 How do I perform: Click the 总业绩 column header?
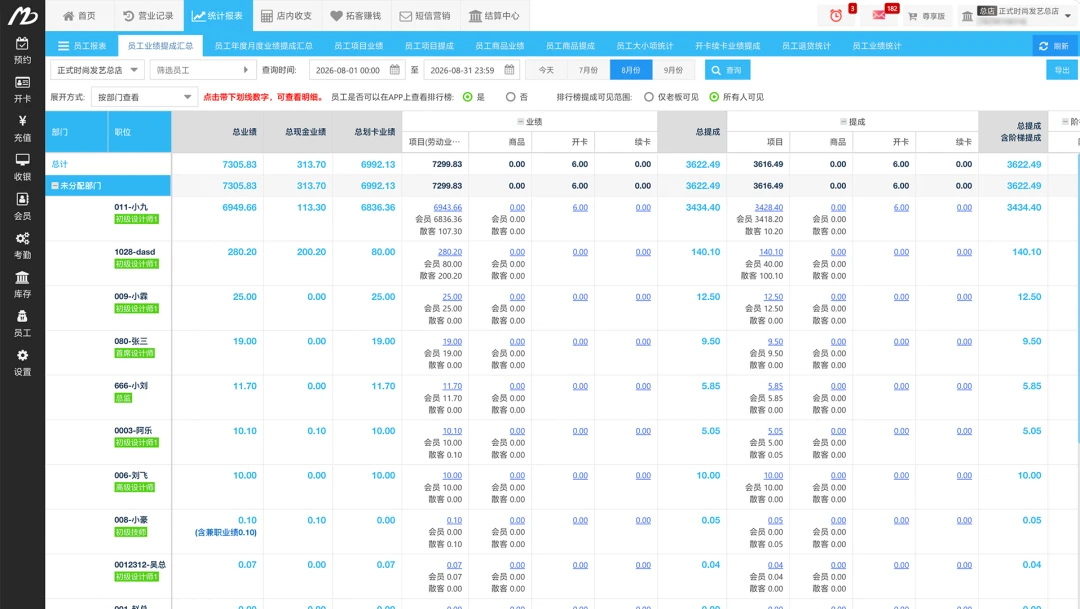click(245, 132)
